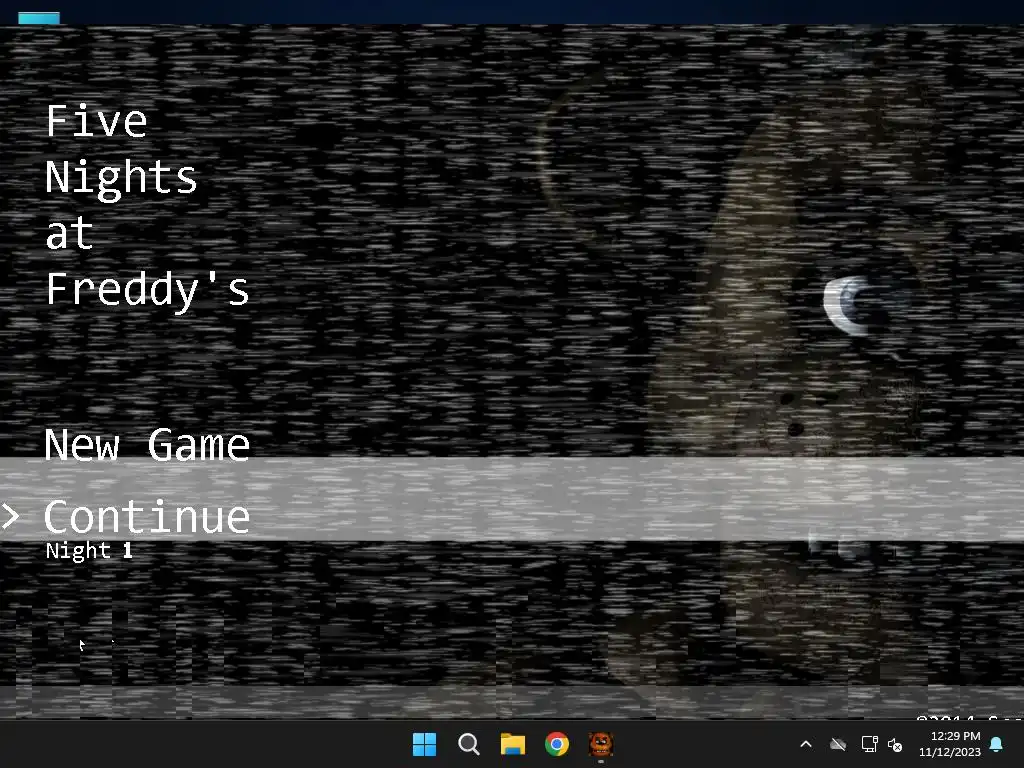Viewport: 1024px width, 768px height.
Task: Open the Windows Start menu
Action: 424,744
